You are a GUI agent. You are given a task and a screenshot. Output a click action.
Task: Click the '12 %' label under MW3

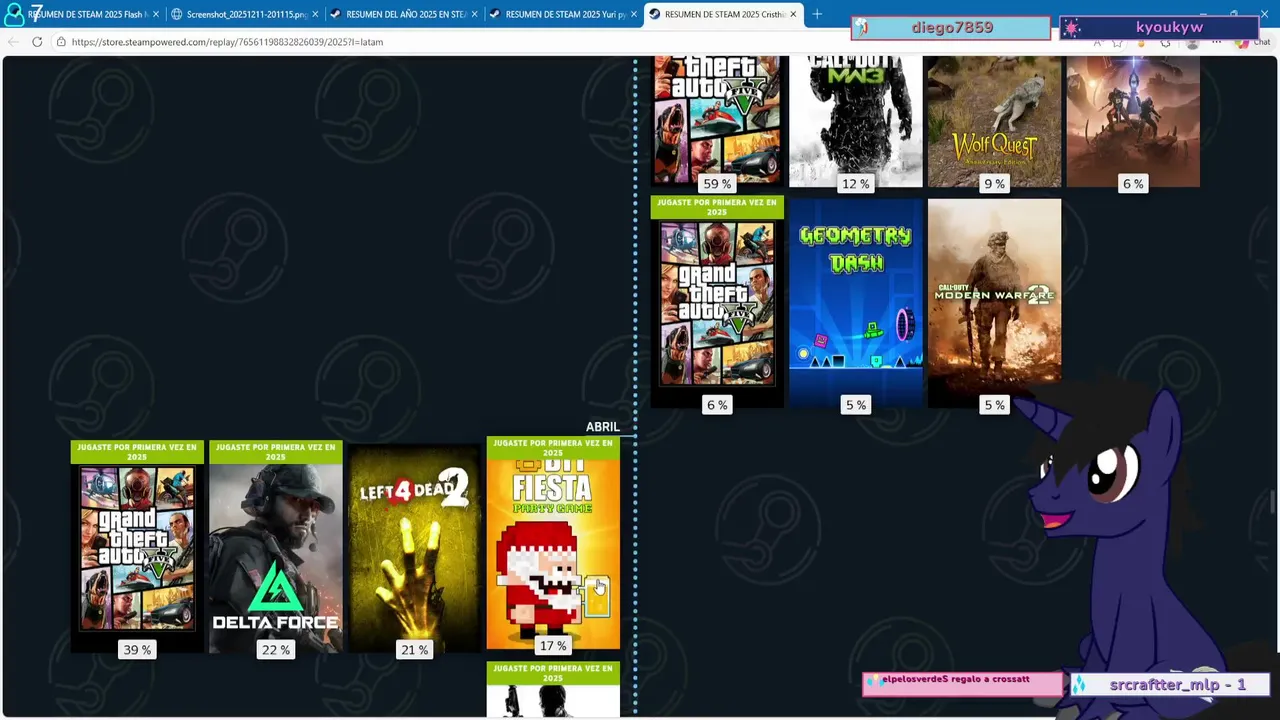point(856,184)
